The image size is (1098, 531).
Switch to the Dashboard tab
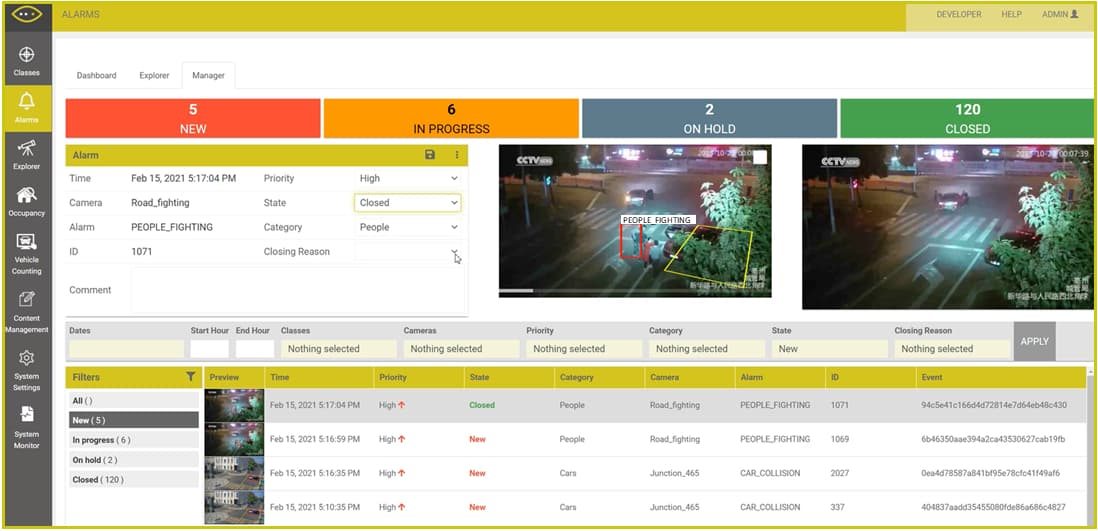tap(97, 76)
